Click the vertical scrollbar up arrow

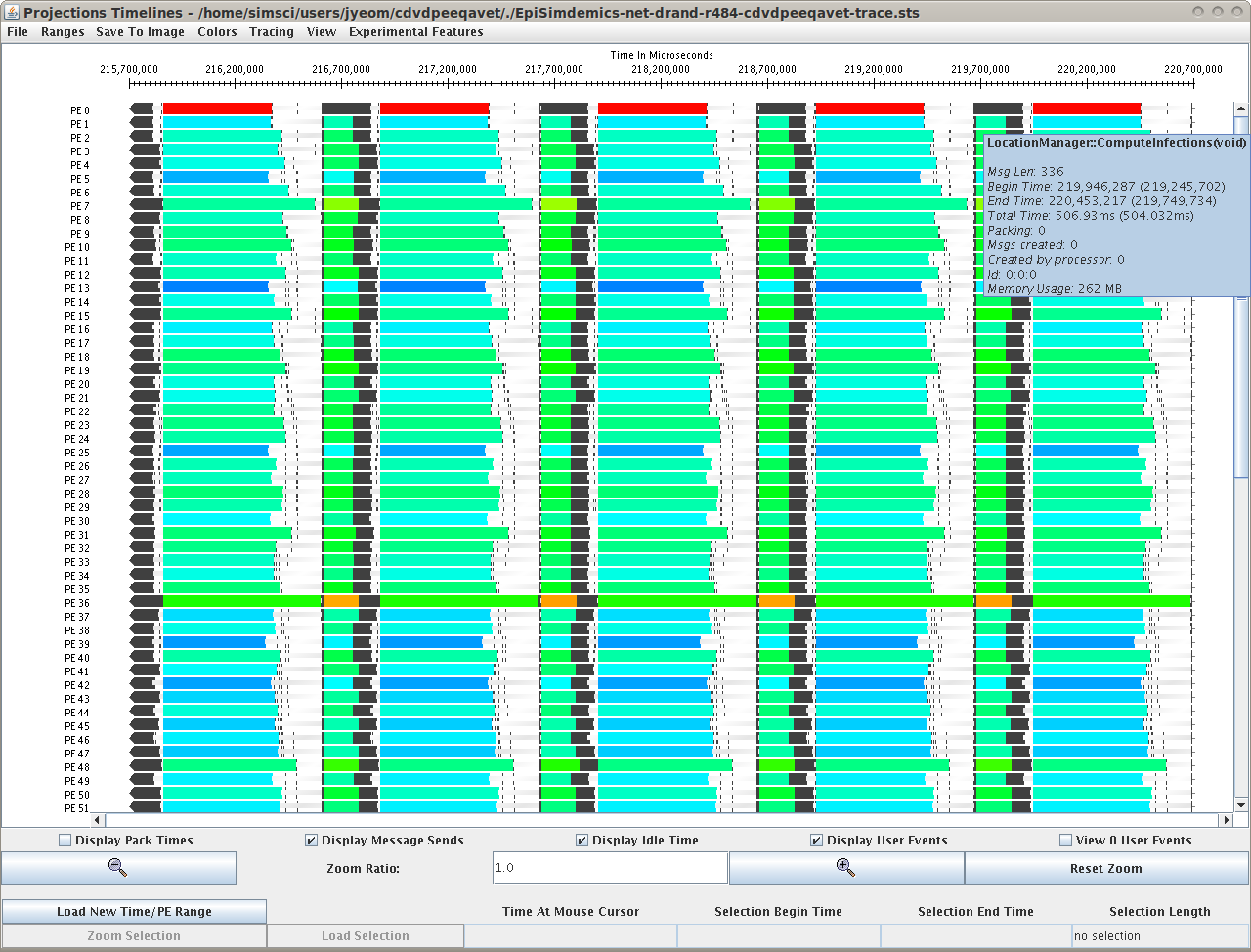coord(1241,109)
